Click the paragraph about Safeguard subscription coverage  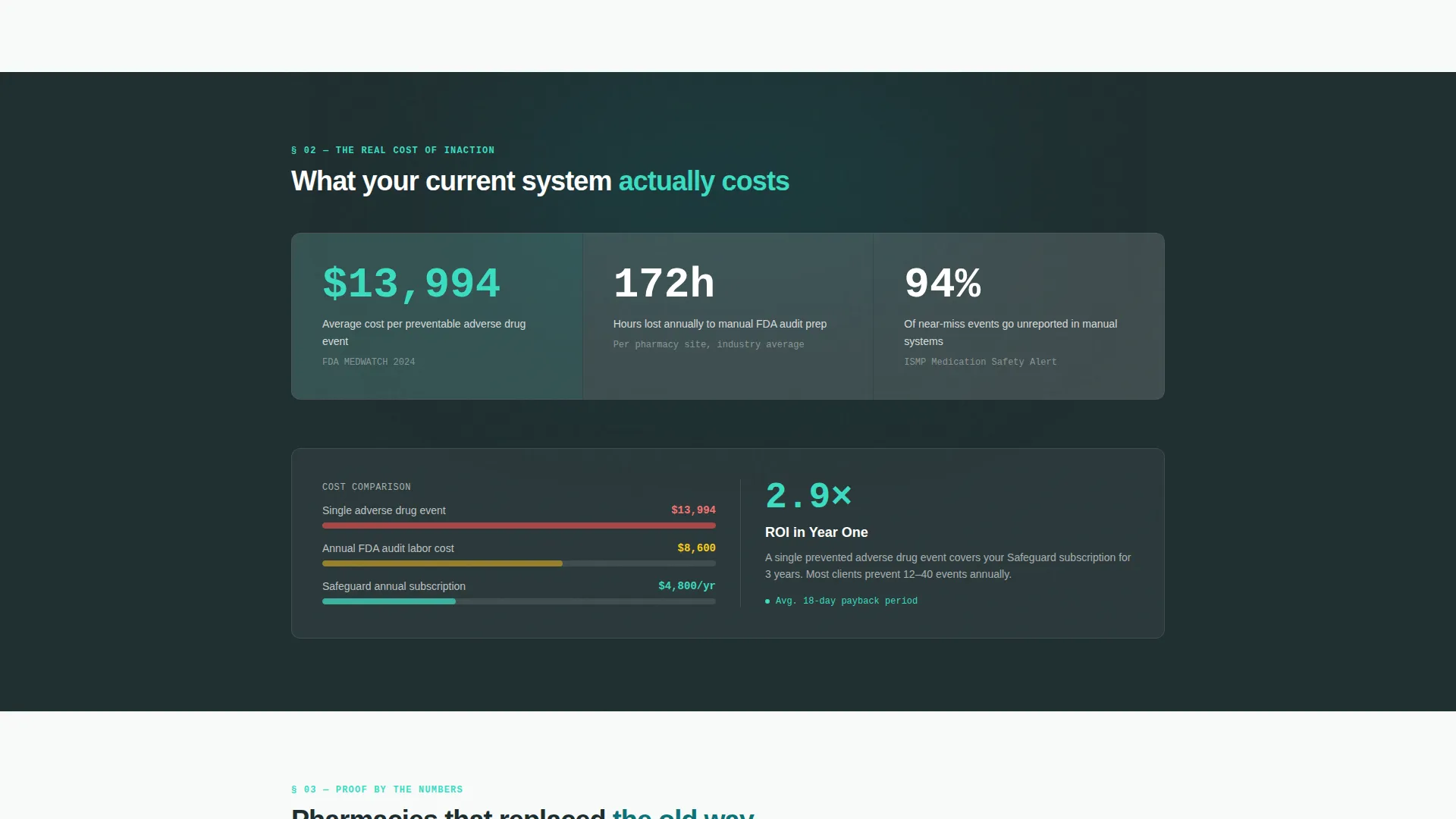(948, 566)
